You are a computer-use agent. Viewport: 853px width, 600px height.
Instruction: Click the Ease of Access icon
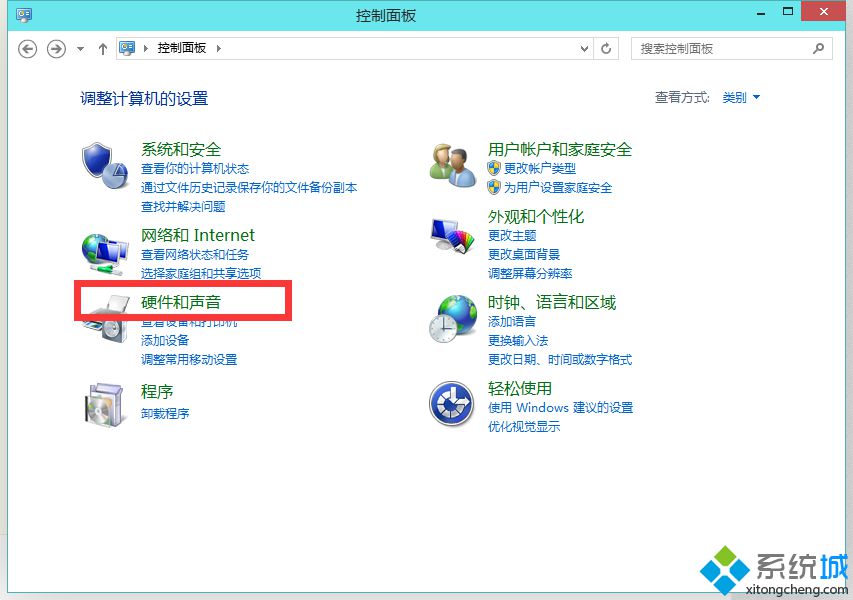tap(451, 405)
